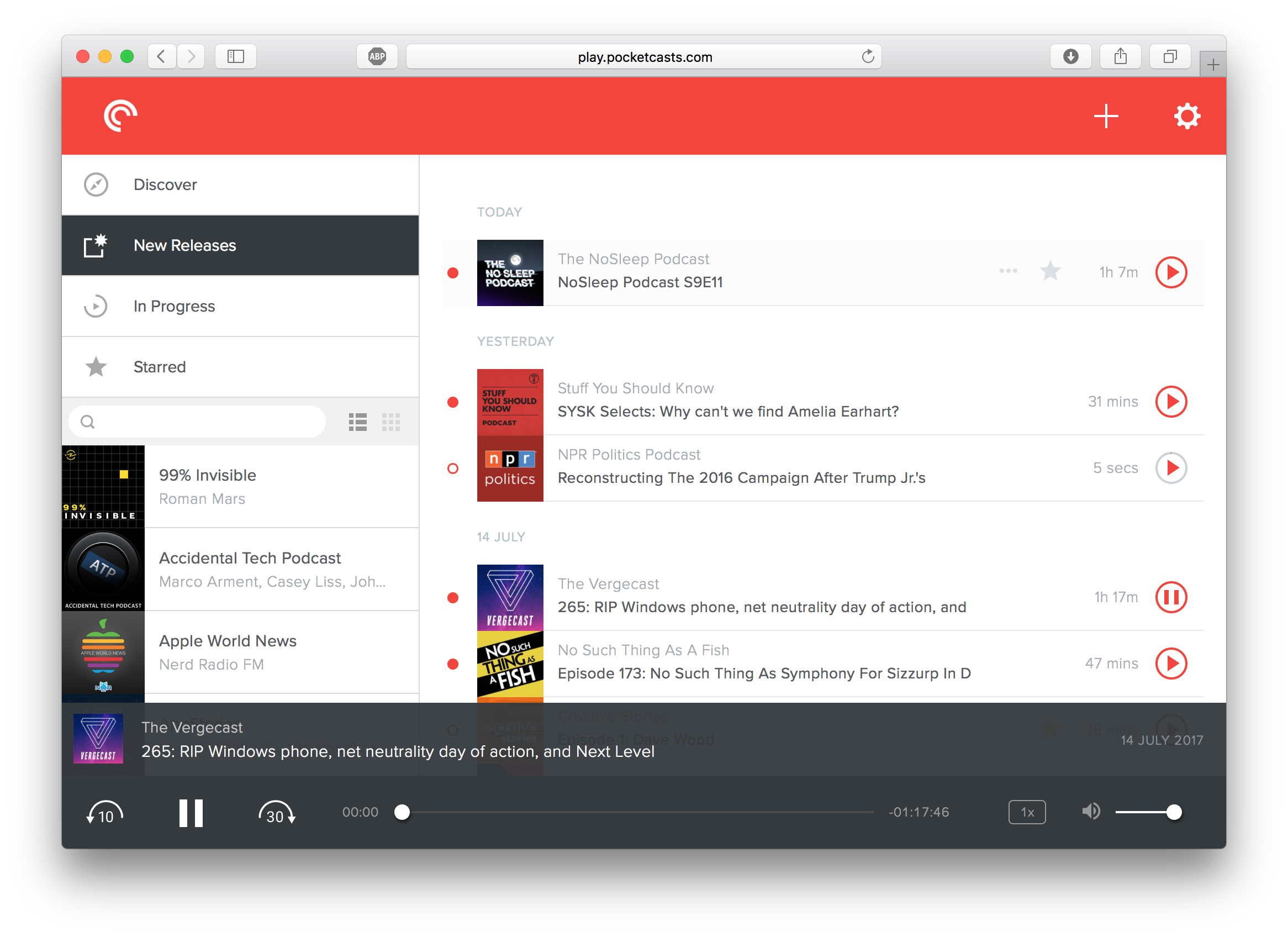Viewport: 1288px width, 937px height.
Task: Skip forward 30 seconds
Action: click(277, 813)
